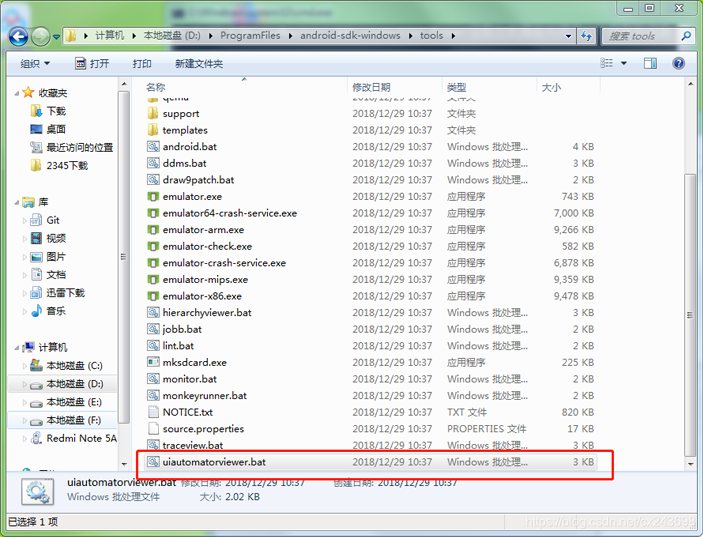Open the 组织 dropdown menu
The image size is (703, 537).
(35, 63)
